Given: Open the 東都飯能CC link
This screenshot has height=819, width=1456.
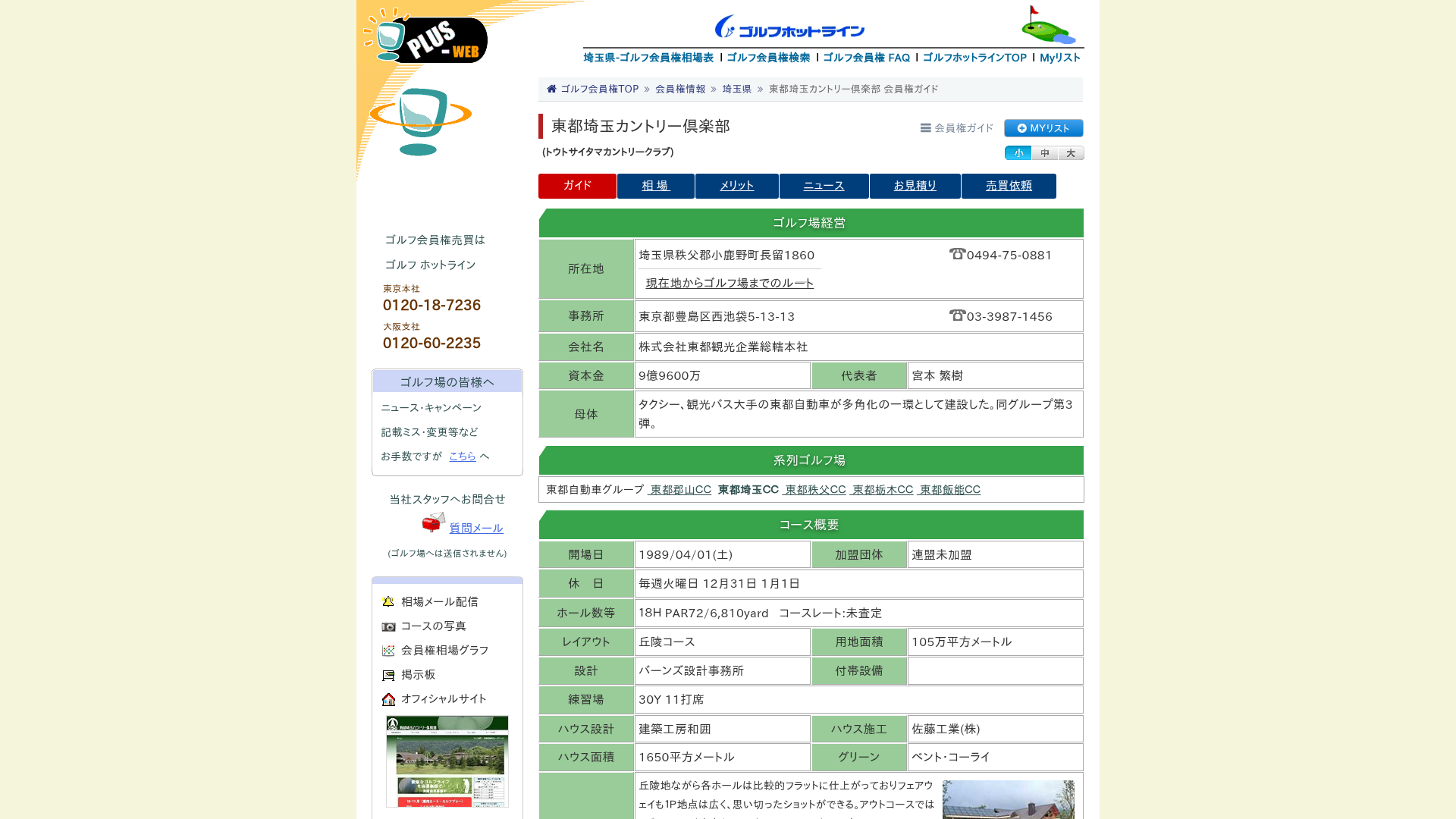Looking at the screenshot, I should tap(949, 490).
